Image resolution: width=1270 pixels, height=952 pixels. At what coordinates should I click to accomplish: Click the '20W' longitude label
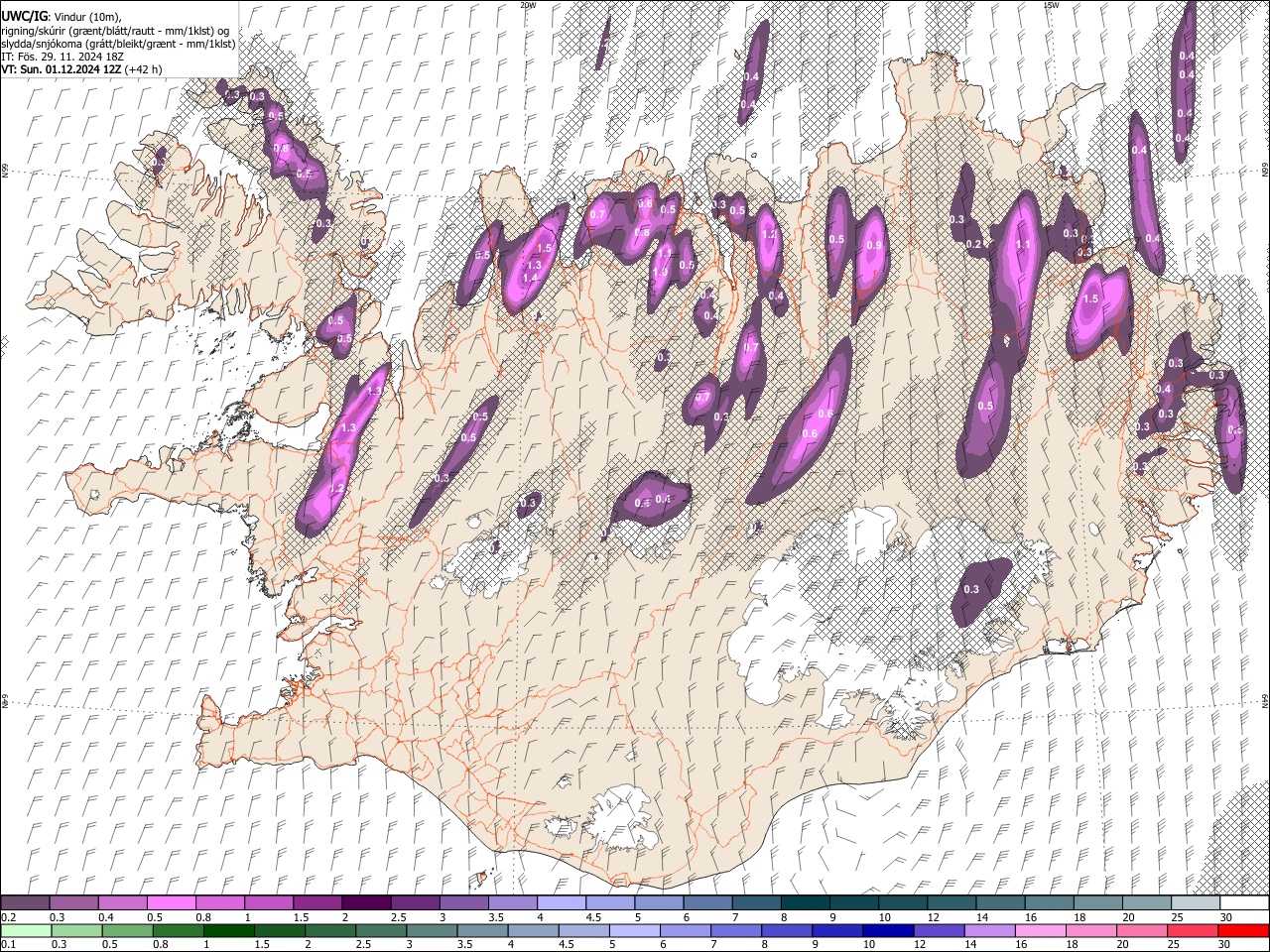[x=528, y=5]
